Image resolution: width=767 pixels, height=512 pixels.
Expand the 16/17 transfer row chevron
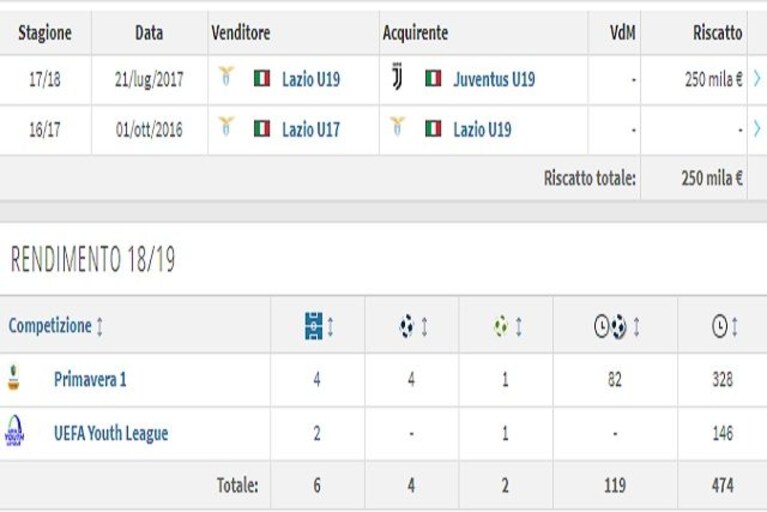pyautogui.click(x=757, y=129)
